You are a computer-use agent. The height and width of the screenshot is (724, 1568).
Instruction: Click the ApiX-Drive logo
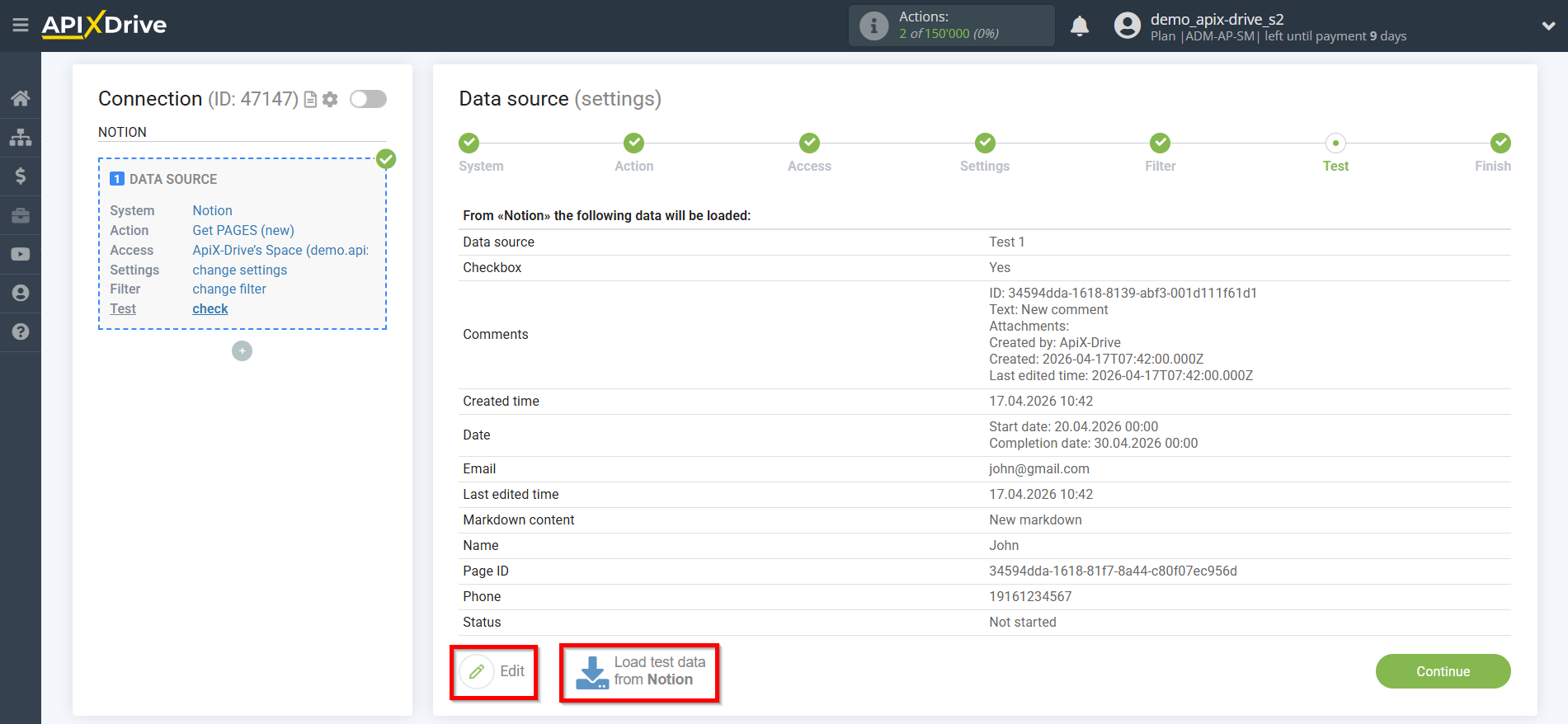104,25
